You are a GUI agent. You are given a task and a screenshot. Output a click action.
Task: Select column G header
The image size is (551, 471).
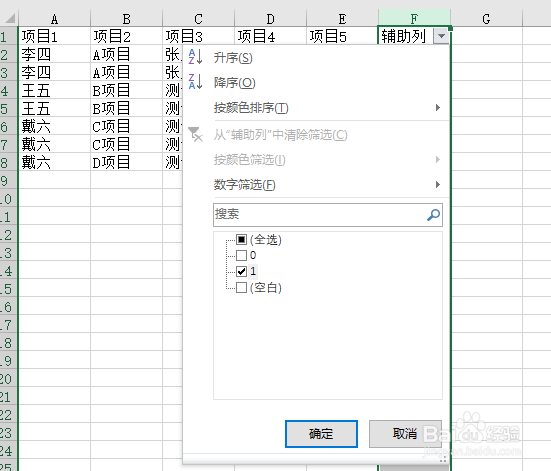point(486,19)
